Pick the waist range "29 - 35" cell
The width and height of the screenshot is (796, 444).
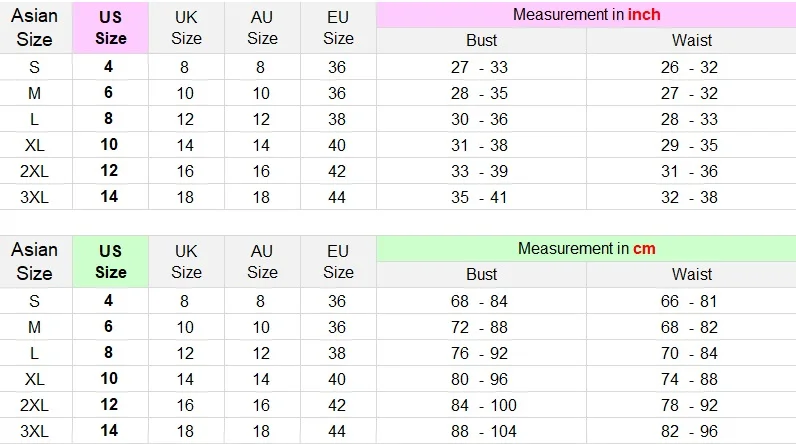pos(691,145)
